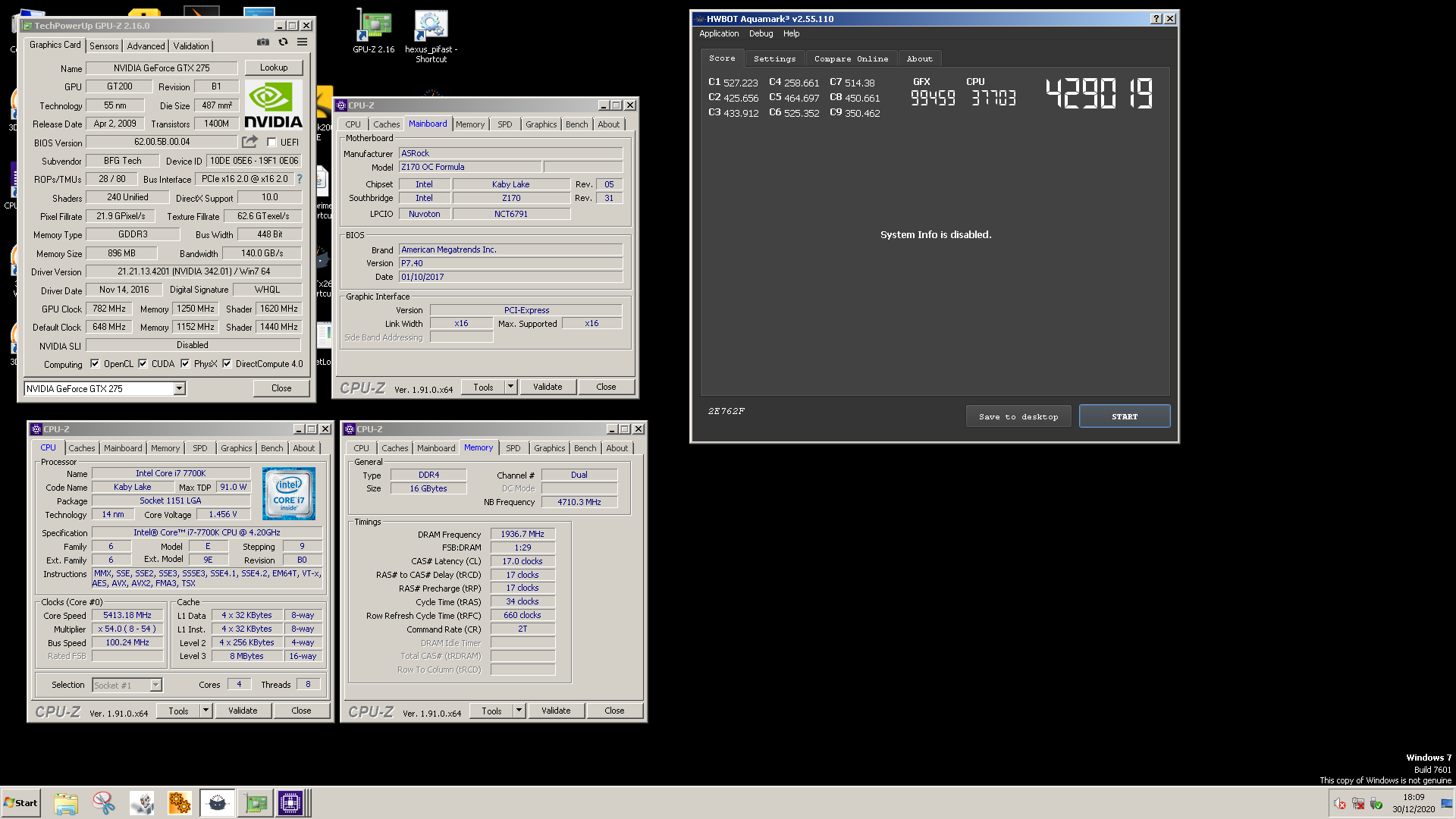Open the GPU-Z hamburger menu icon
This screenshot has height=819, width=1456.
click(x=302, y=42)
